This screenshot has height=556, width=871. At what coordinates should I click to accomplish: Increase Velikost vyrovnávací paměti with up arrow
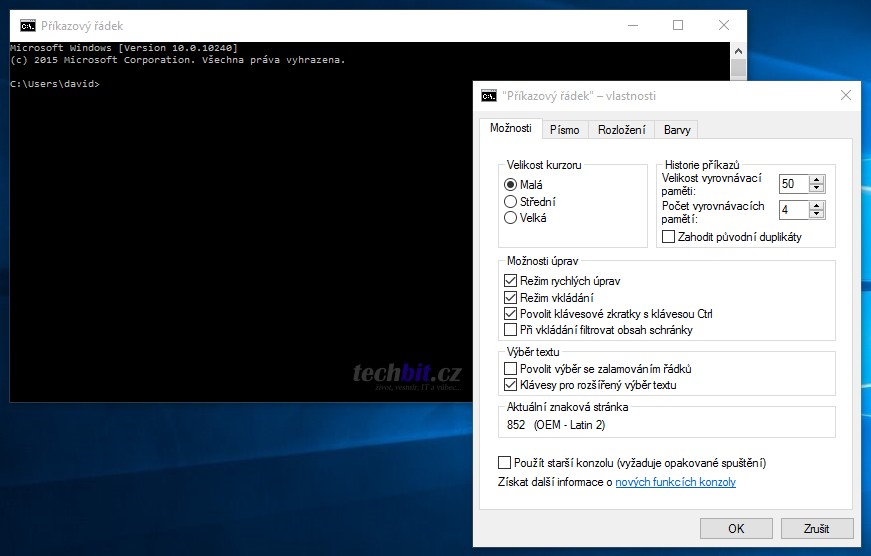click(x=817, y=179)
